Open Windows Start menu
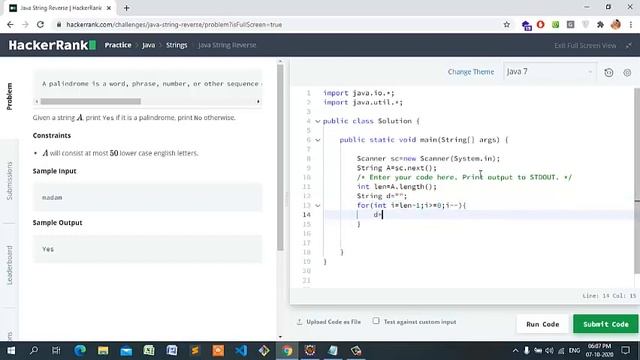640x360 pixels. (11, 351)
